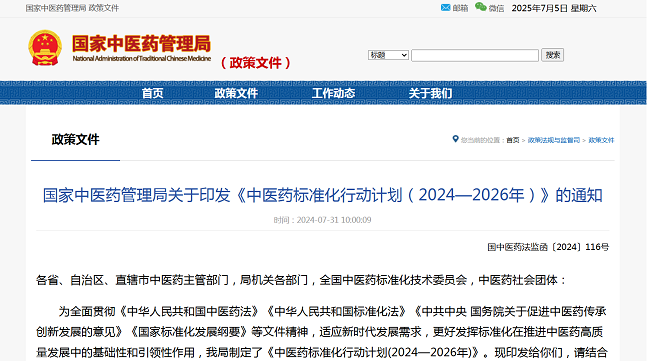650x361 pixels.
Task: Go to 首页 in navigation bar
Action: (x=153, y=93)
